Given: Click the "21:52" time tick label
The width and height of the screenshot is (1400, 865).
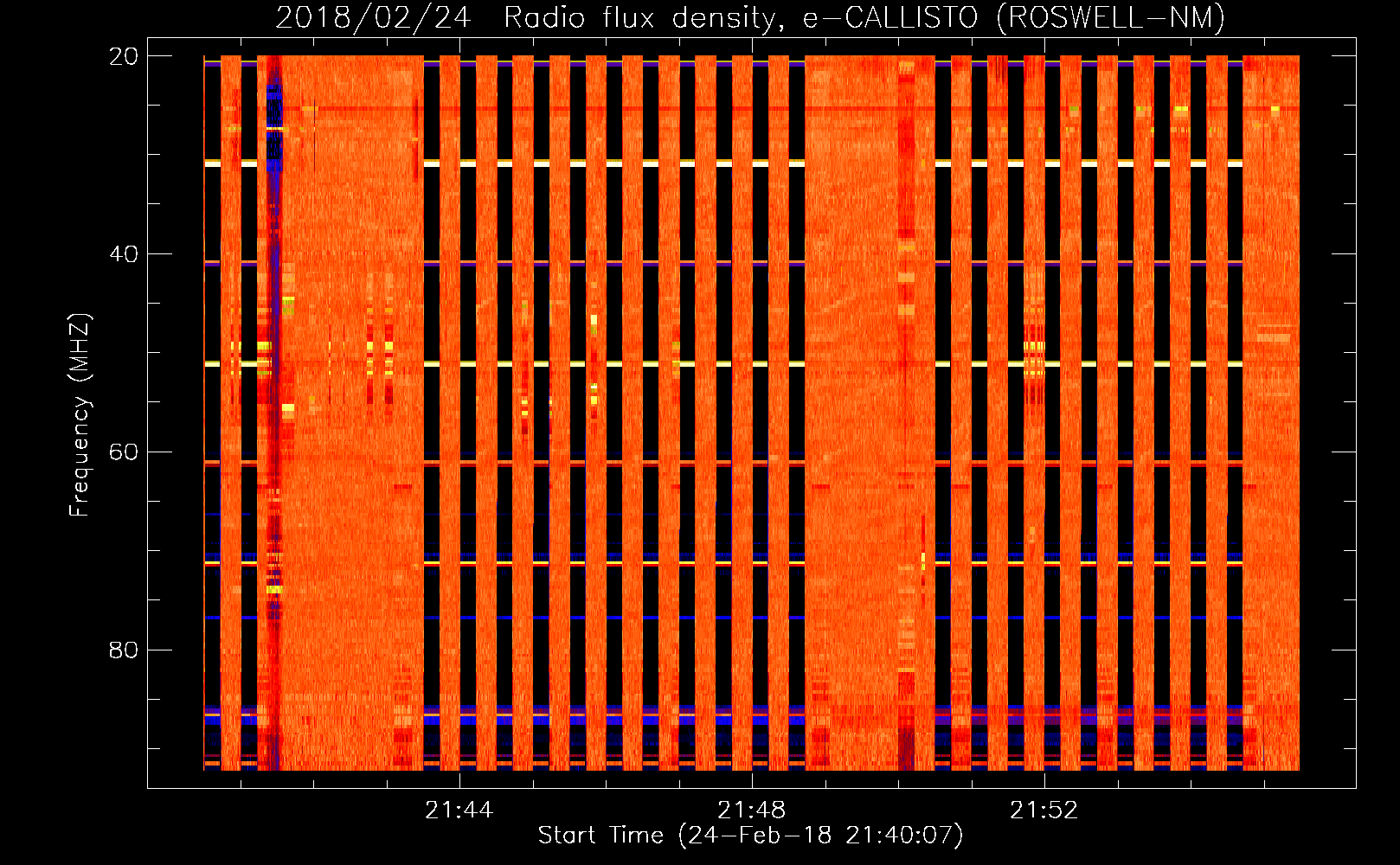Looking at the screenshot, I should tap(1044, 811).
